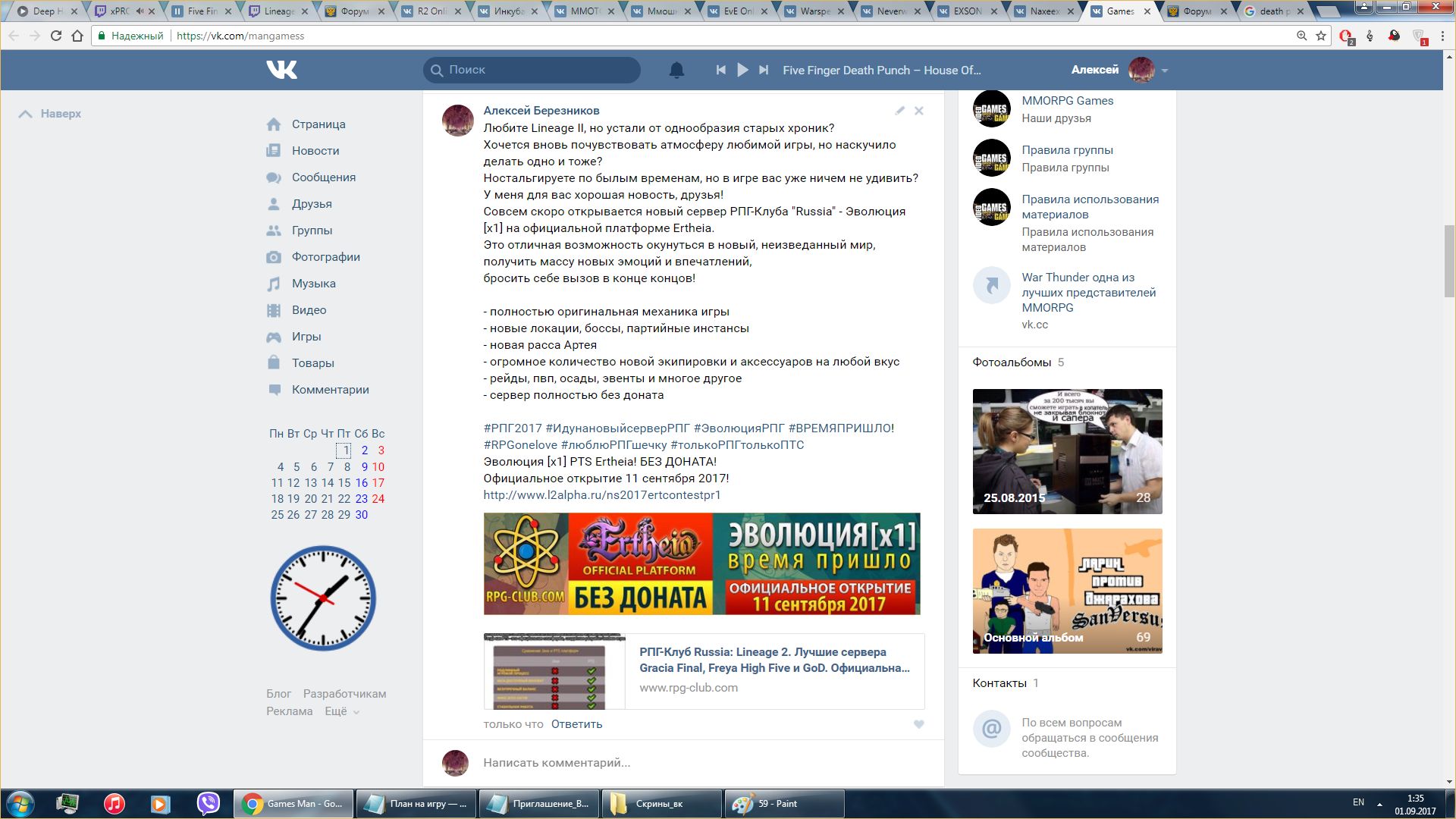Open the Алексей profile dropdown arrow
Image resolution: width=1456 pixels, height=819 pixels.
coord(1165,71)
